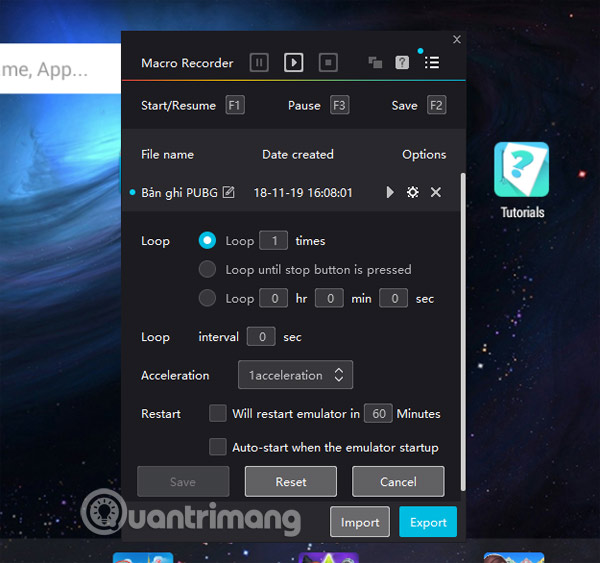Click the greyed-out Save button
The image size is (600, 563).
[183, 481]
